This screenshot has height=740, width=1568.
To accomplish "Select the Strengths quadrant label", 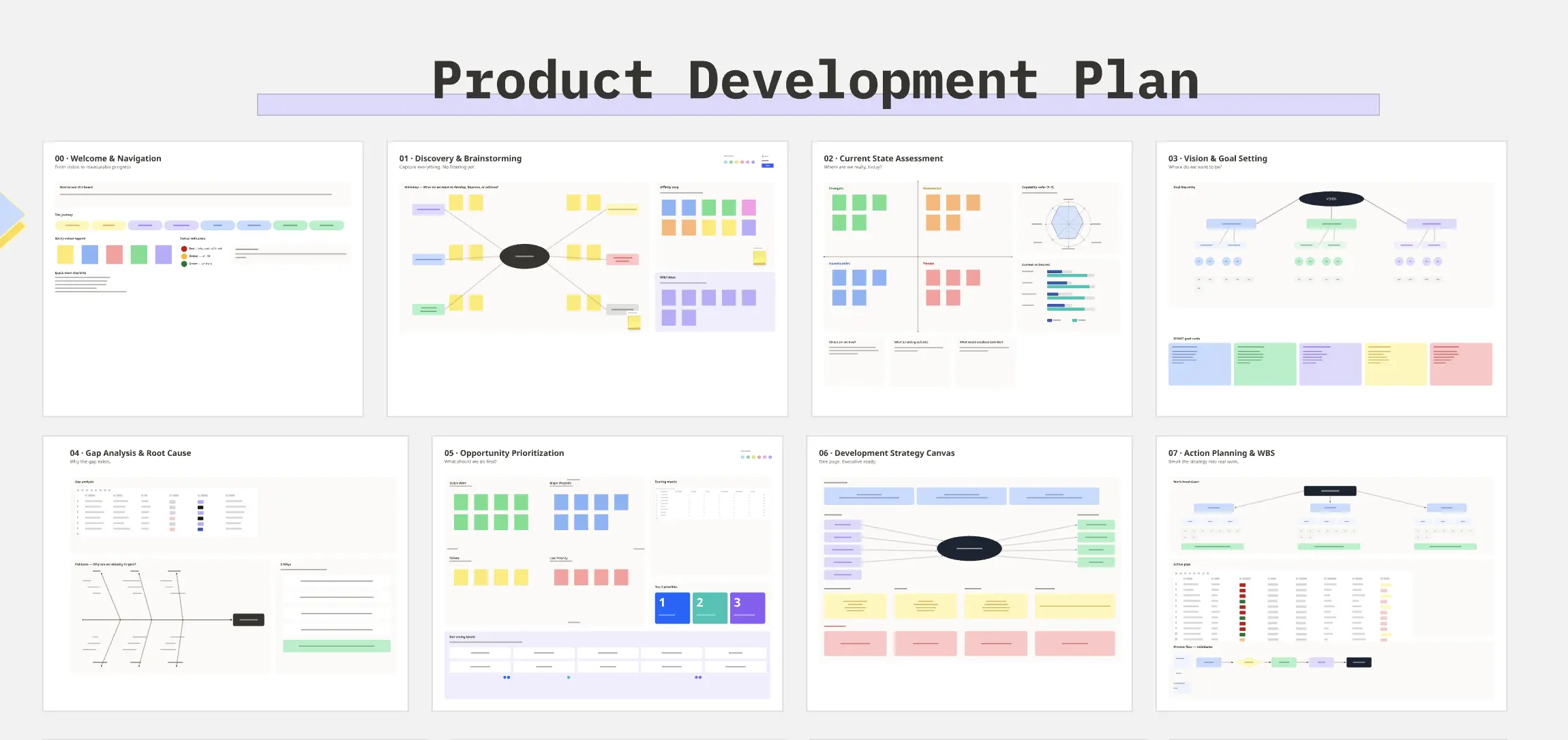I will 836,188.
